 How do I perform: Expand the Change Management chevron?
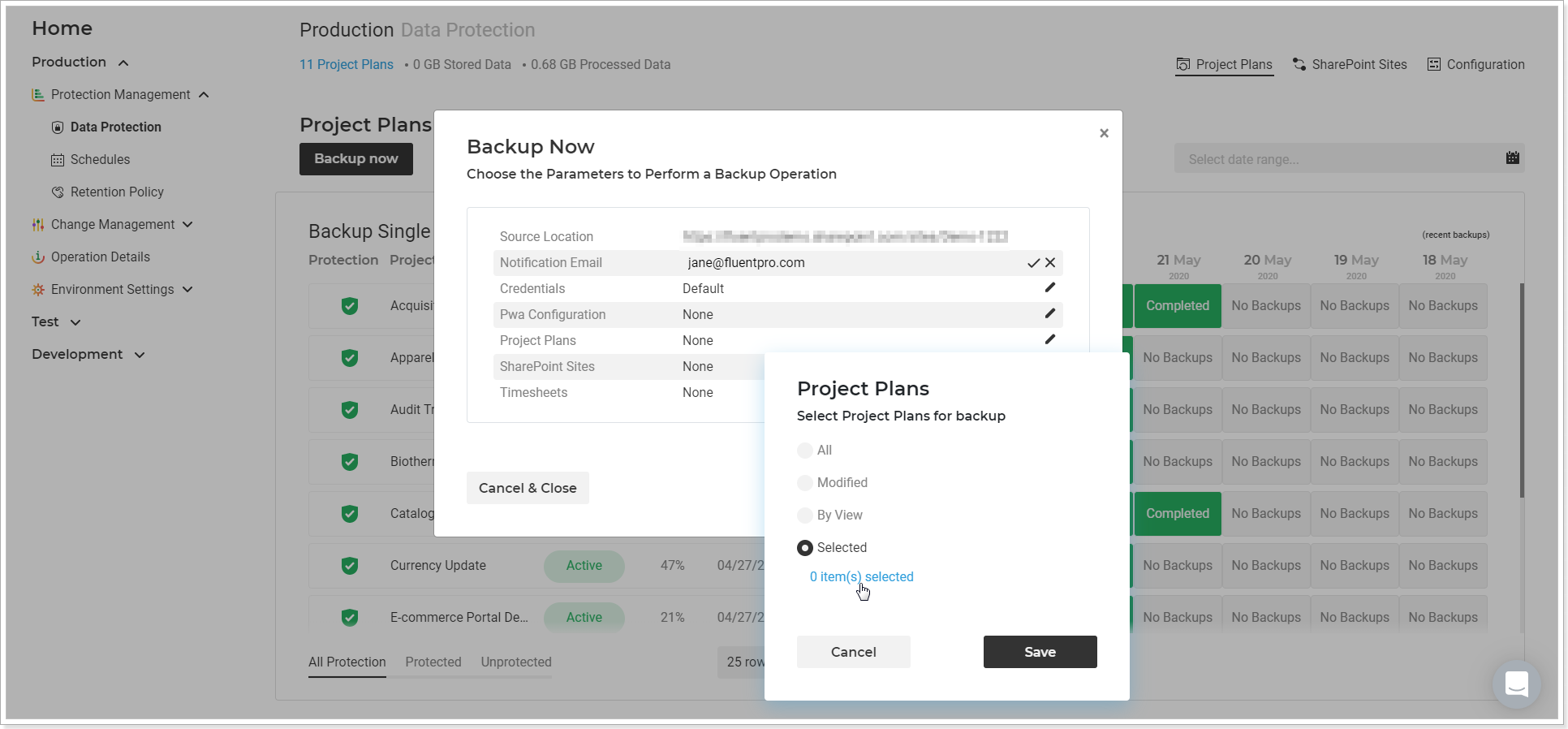pos(188,224)
